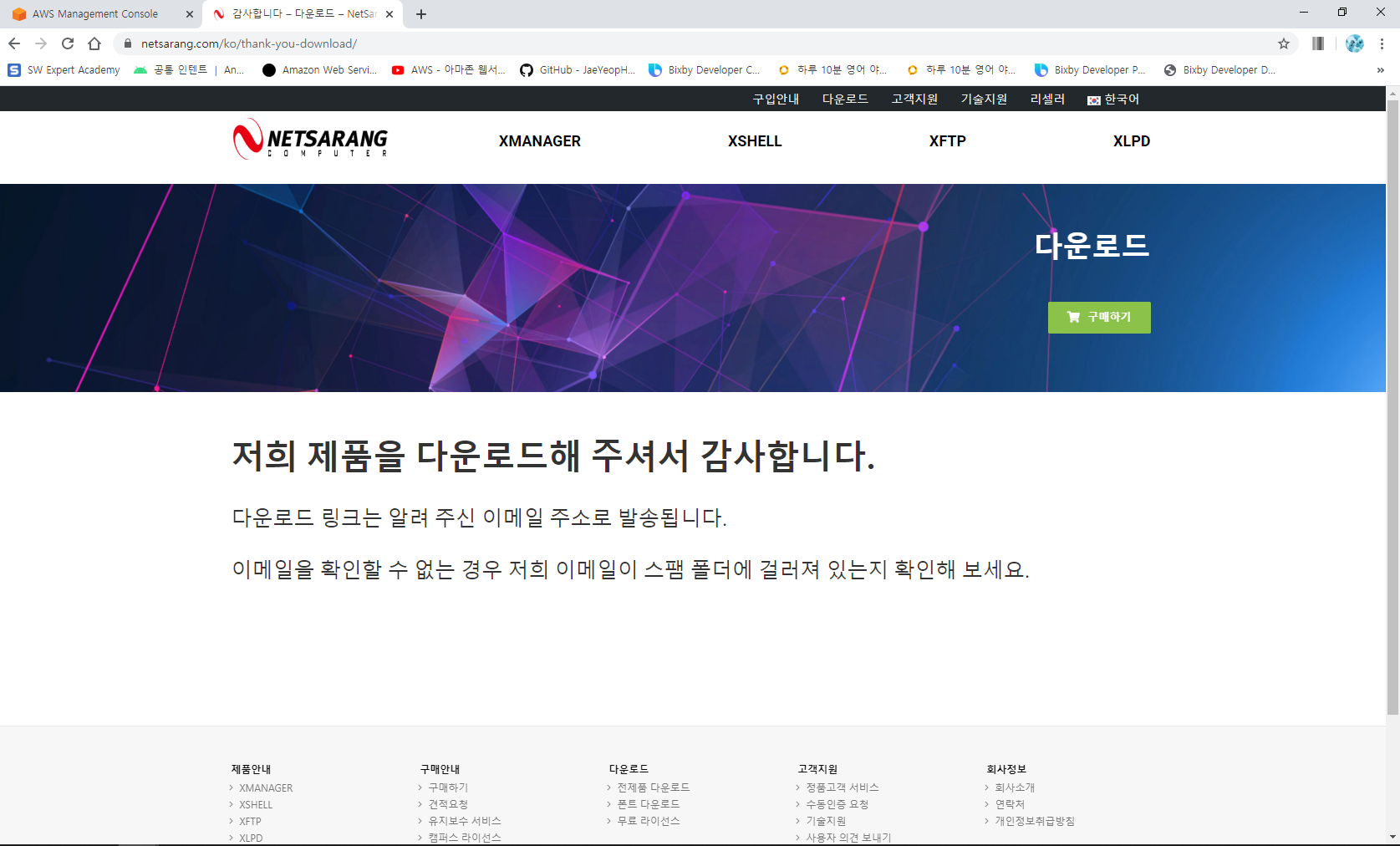This screenshot has width=1400, height=846.
Task: Click the browser back arrow
Action: (x=14, y=43)
